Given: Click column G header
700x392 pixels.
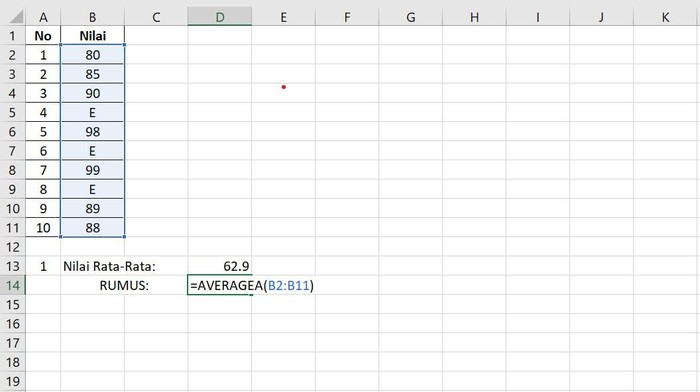Looking at the screenshot, I should 411,17.
